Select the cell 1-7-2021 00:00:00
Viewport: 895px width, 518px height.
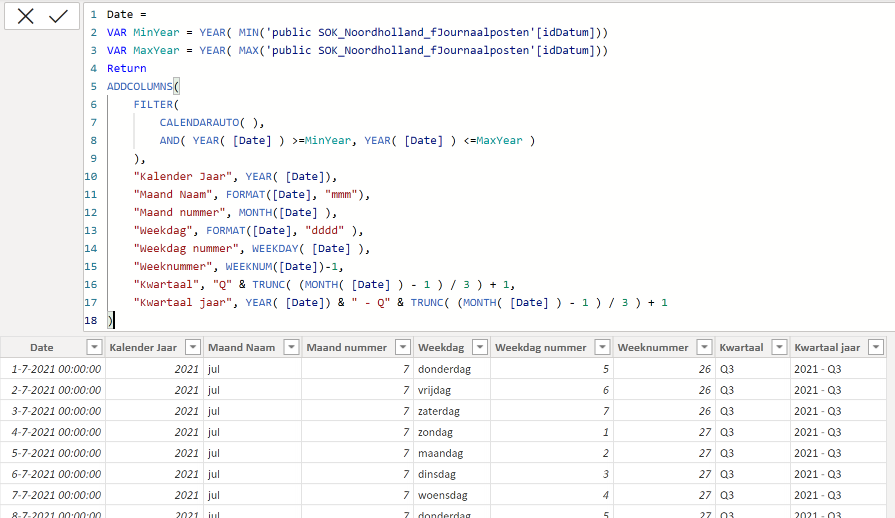pos(53,369)
